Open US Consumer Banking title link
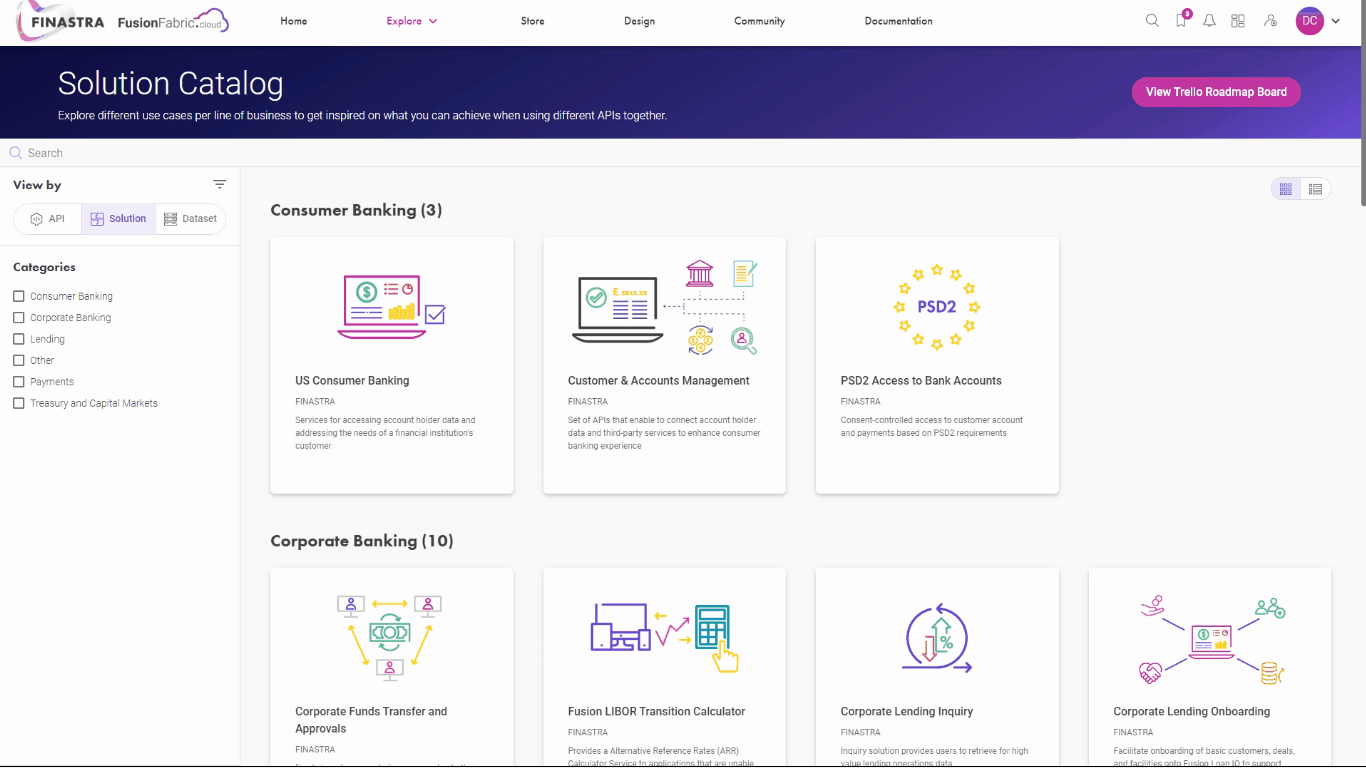Image resolution: width=1366 pixels, height=768 pixels. (352, 381)
